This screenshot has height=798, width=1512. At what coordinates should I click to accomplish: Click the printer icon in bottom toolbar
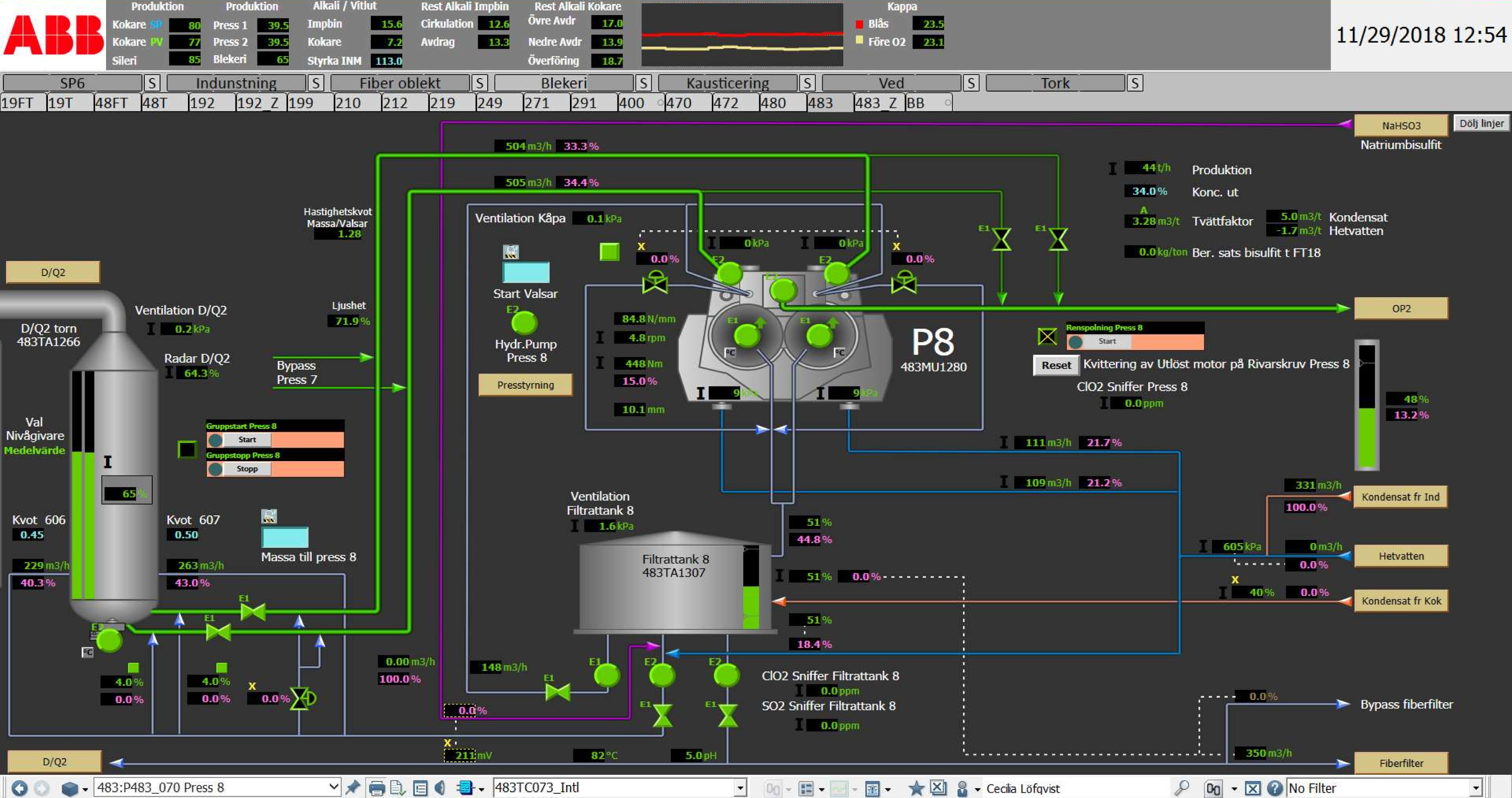377,788
